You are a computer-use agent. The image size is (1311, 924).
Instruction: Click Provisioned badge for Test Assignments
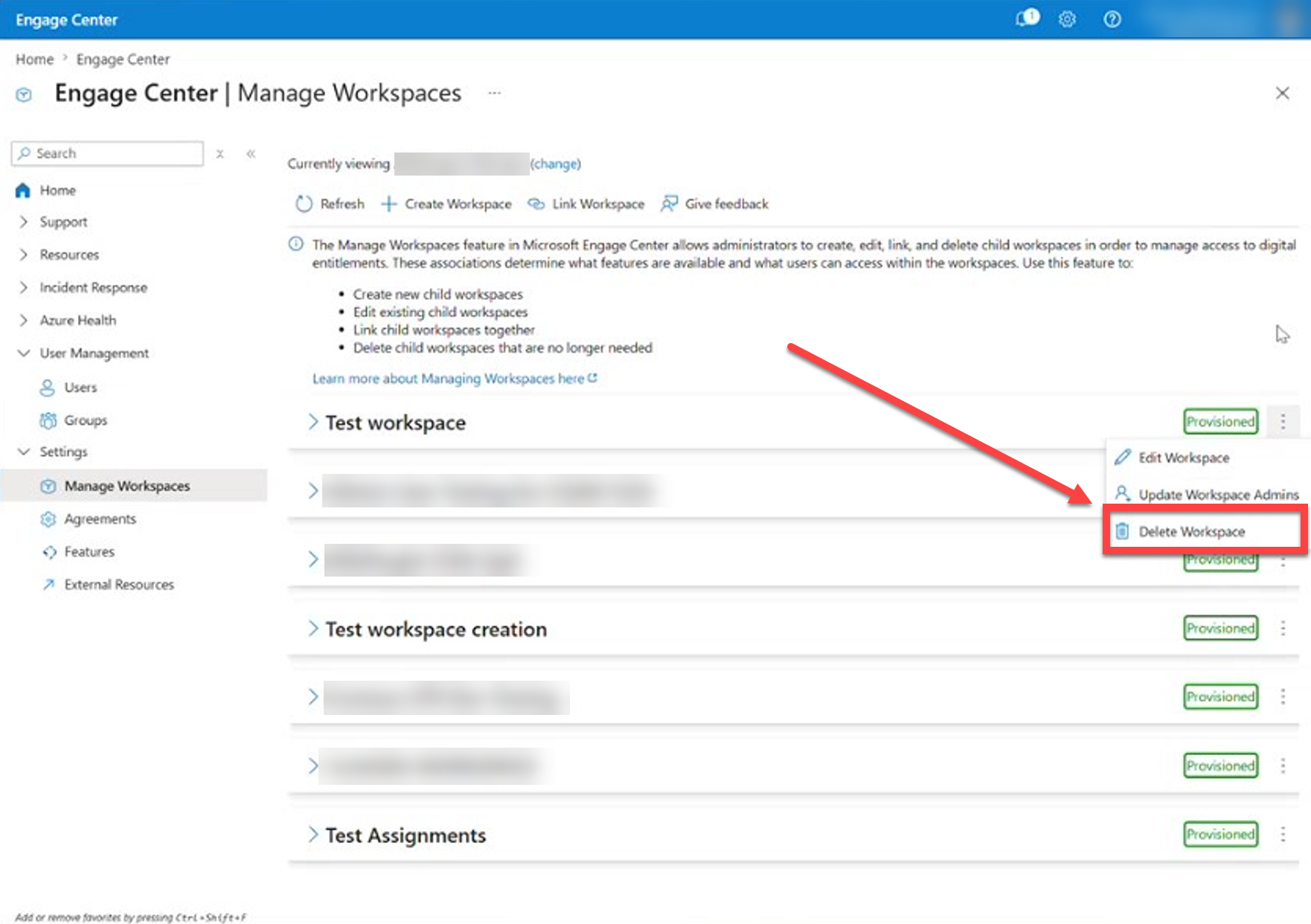tap(1220, 834)
